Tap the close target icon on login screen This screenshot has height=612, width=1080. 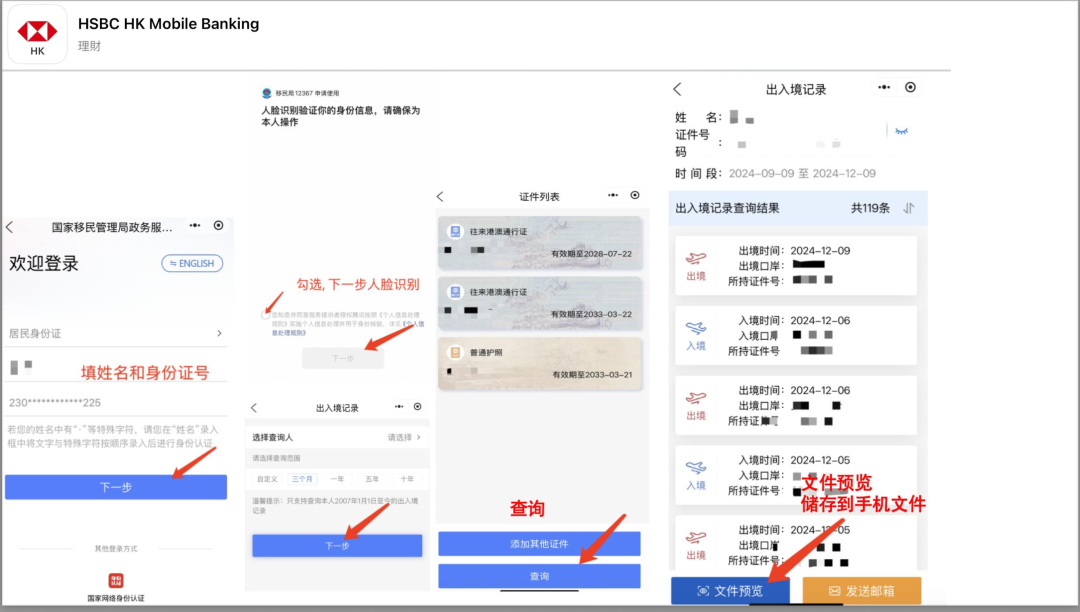coord(218,226)
